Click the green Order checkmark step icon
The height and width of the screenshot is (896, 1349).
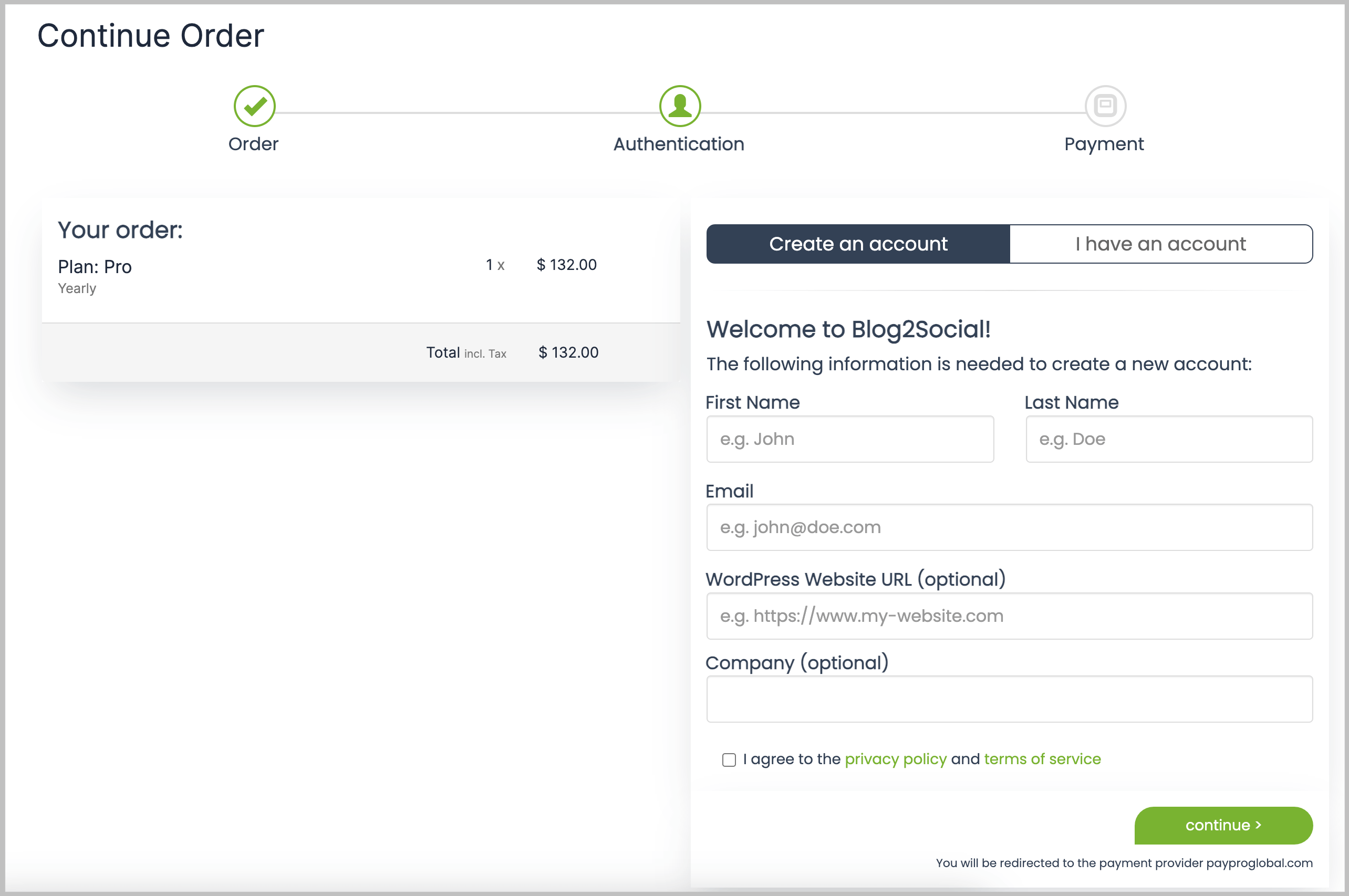point(254,106)
